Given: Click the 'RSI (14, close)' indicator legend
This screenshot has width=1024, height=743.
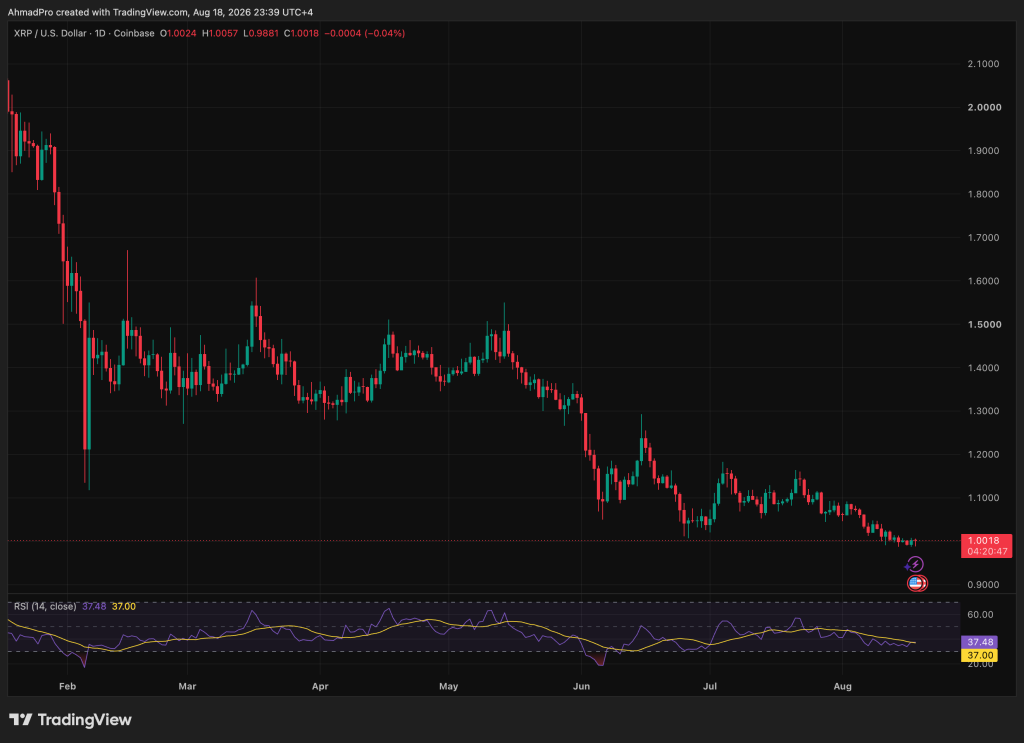Looking at the screenshot, I should pos(45,607).
